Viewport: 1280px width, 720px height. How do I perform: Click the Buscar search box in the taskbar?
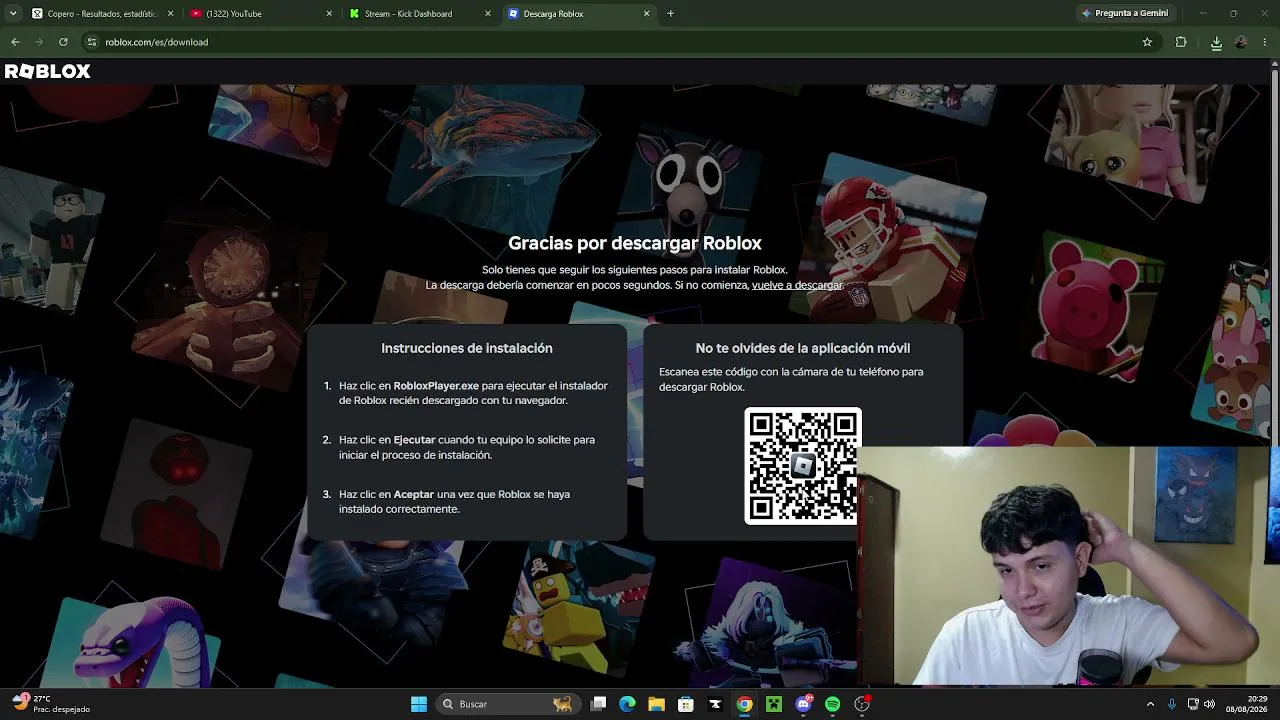tap(510, 704)
